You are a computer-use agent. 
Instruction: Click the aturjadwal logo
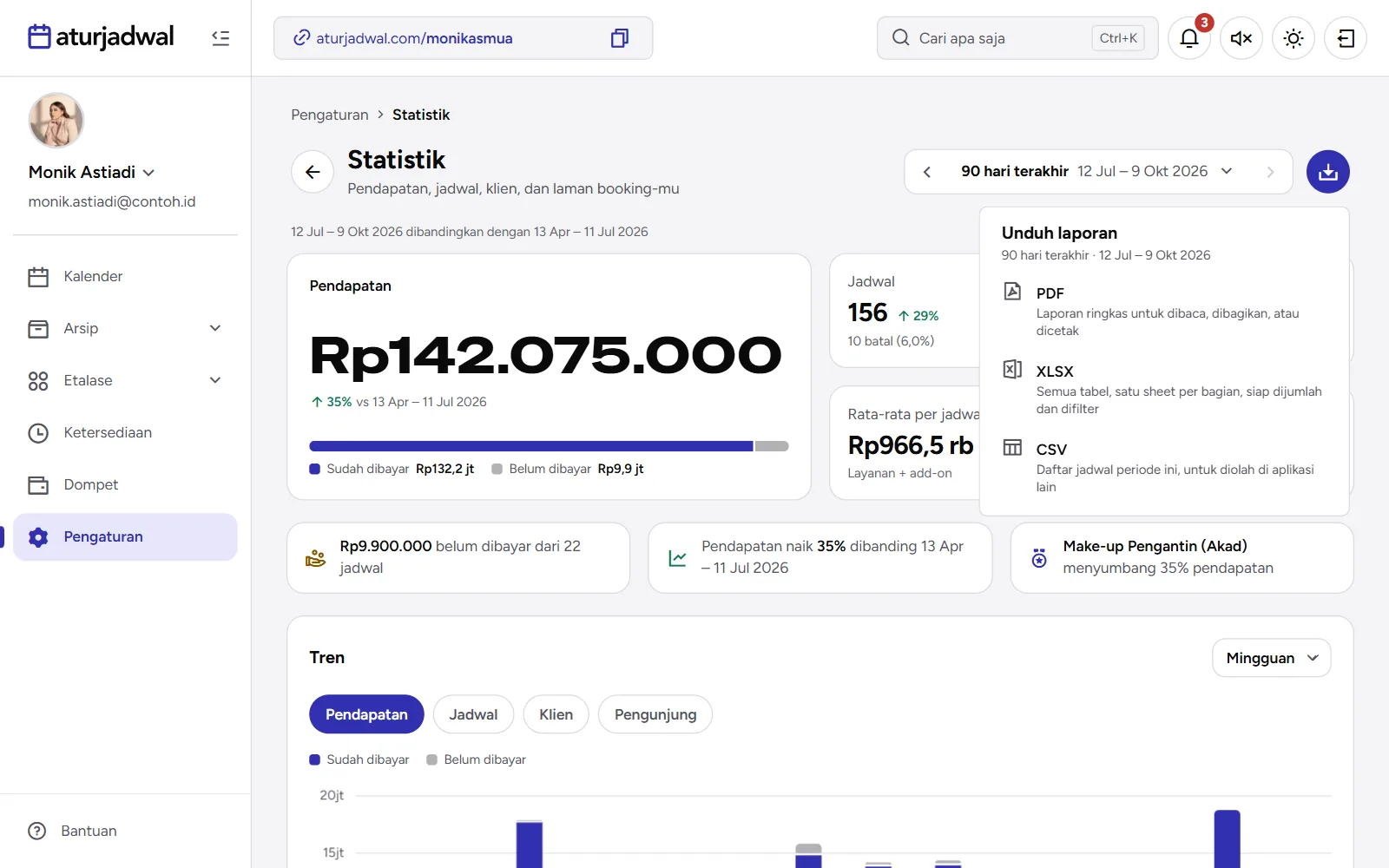(101, 36)
